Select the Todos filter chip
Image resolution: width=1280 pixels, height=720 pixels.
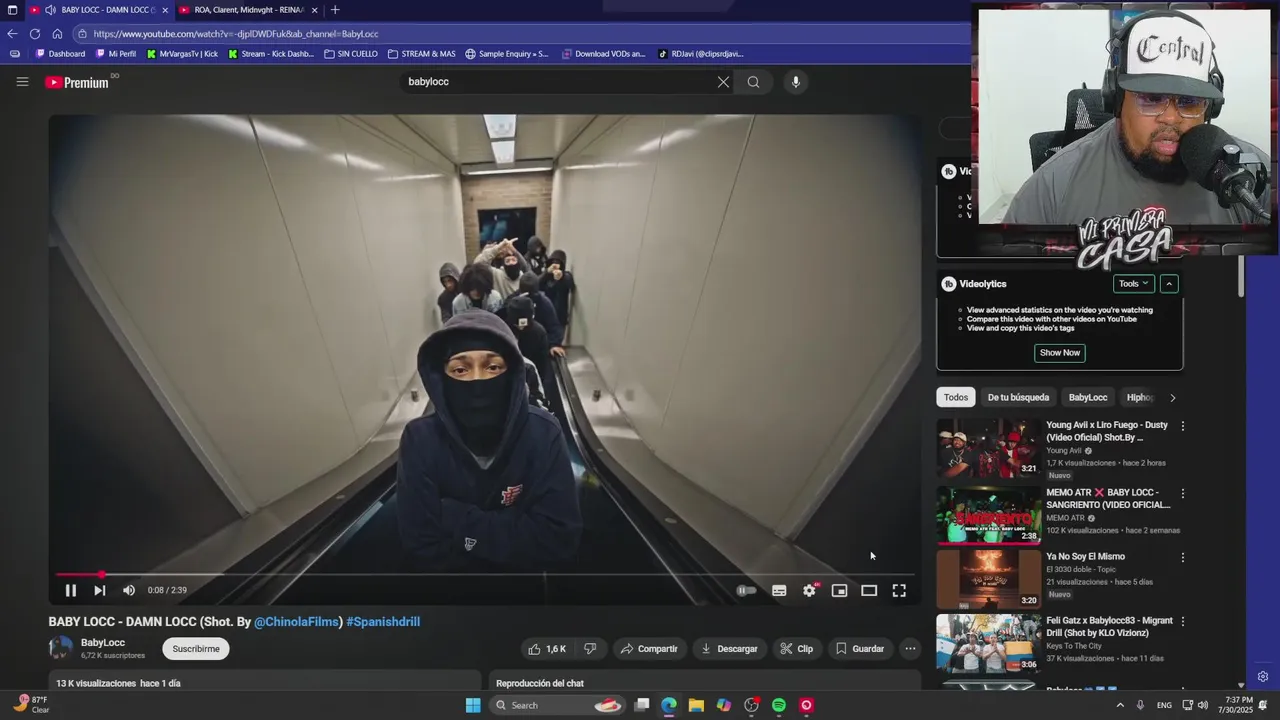(x=956, y=397)
